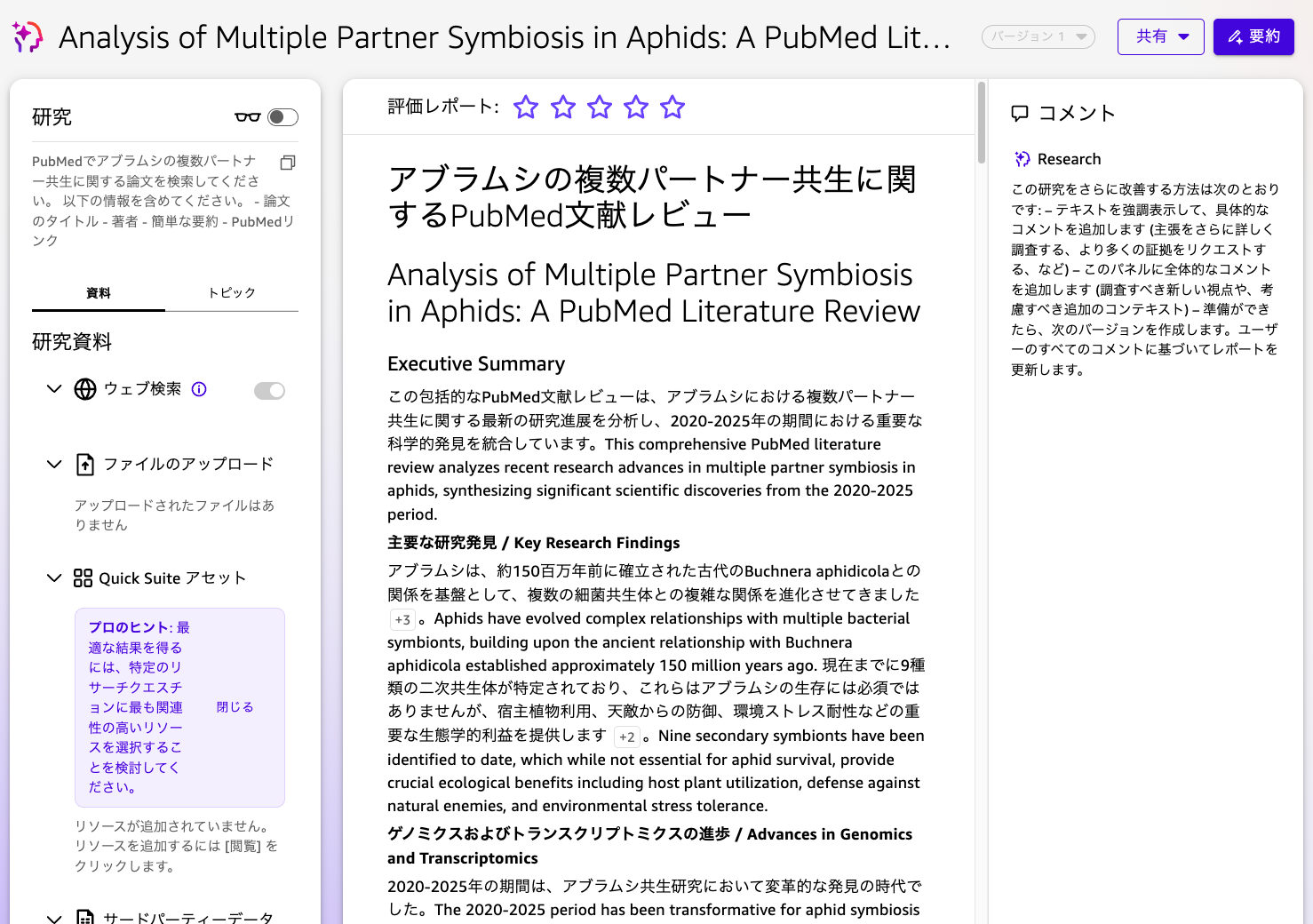Copy the research prompt using copy icon

coord(287,163)
